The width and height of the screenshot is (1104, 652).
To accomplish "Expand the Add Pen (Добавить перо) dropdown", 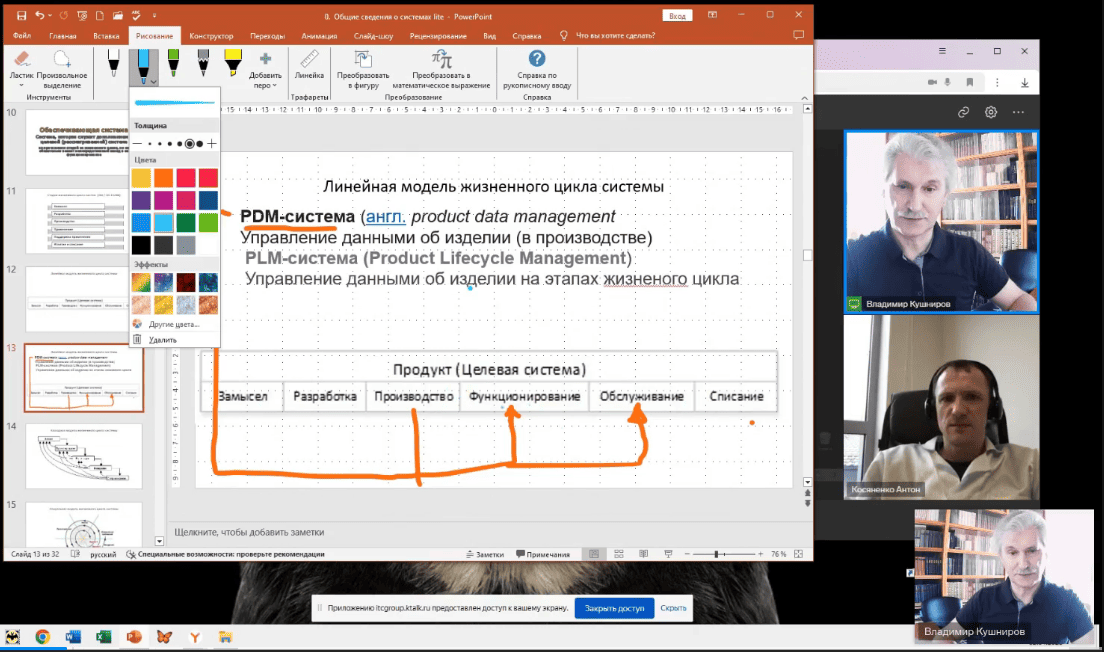I will [x=265, y=86].
